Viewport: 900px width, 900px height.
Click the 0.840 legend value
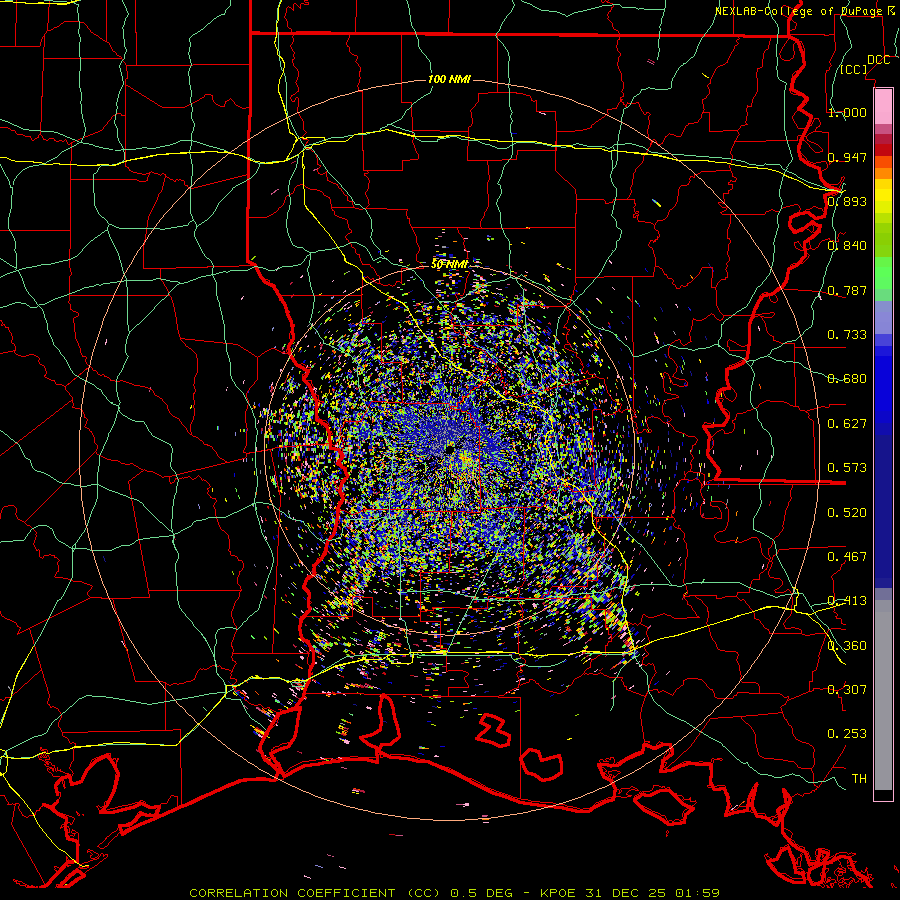847,246
